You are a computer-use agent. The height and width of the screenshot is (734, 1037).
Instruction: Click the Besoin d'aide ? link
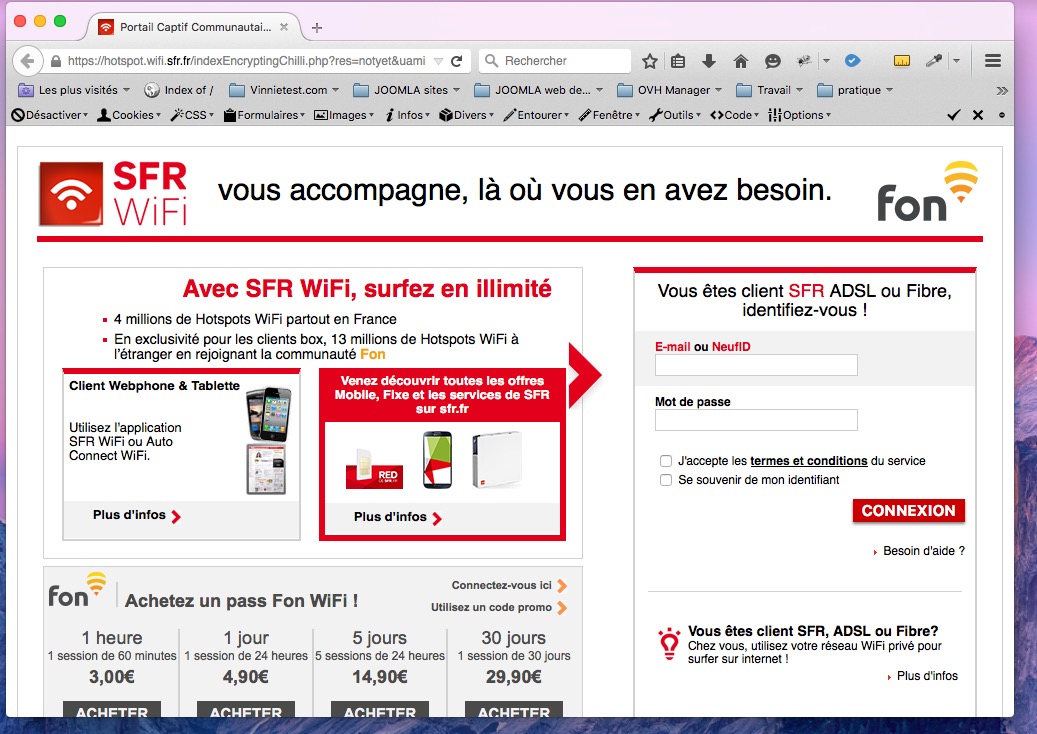click(x=924, y=551)
